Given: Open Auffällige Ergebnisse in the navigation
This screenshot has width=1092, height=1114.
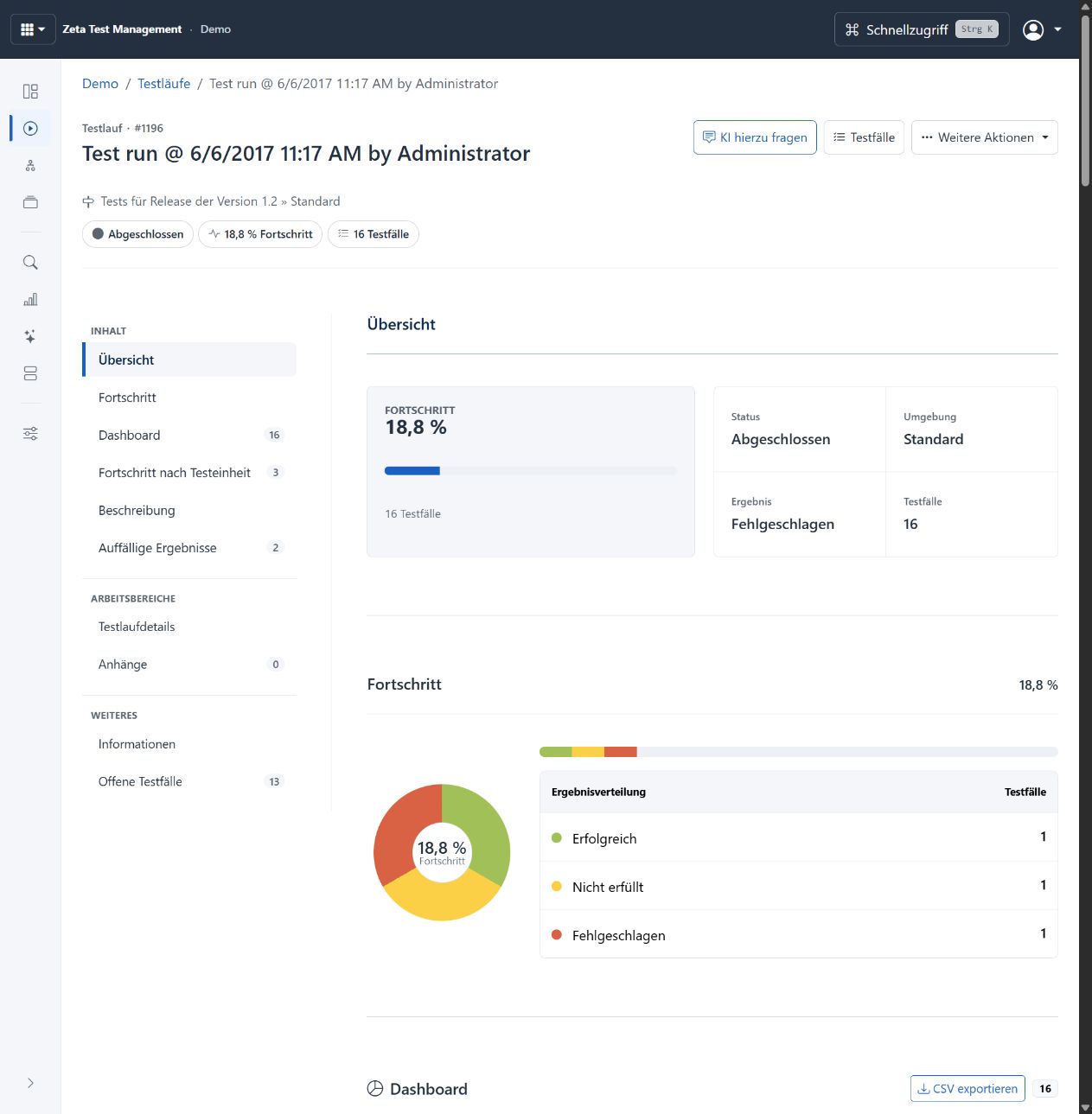Looking at the screenshot, I should pyautogui.click(x=189, y=548).
